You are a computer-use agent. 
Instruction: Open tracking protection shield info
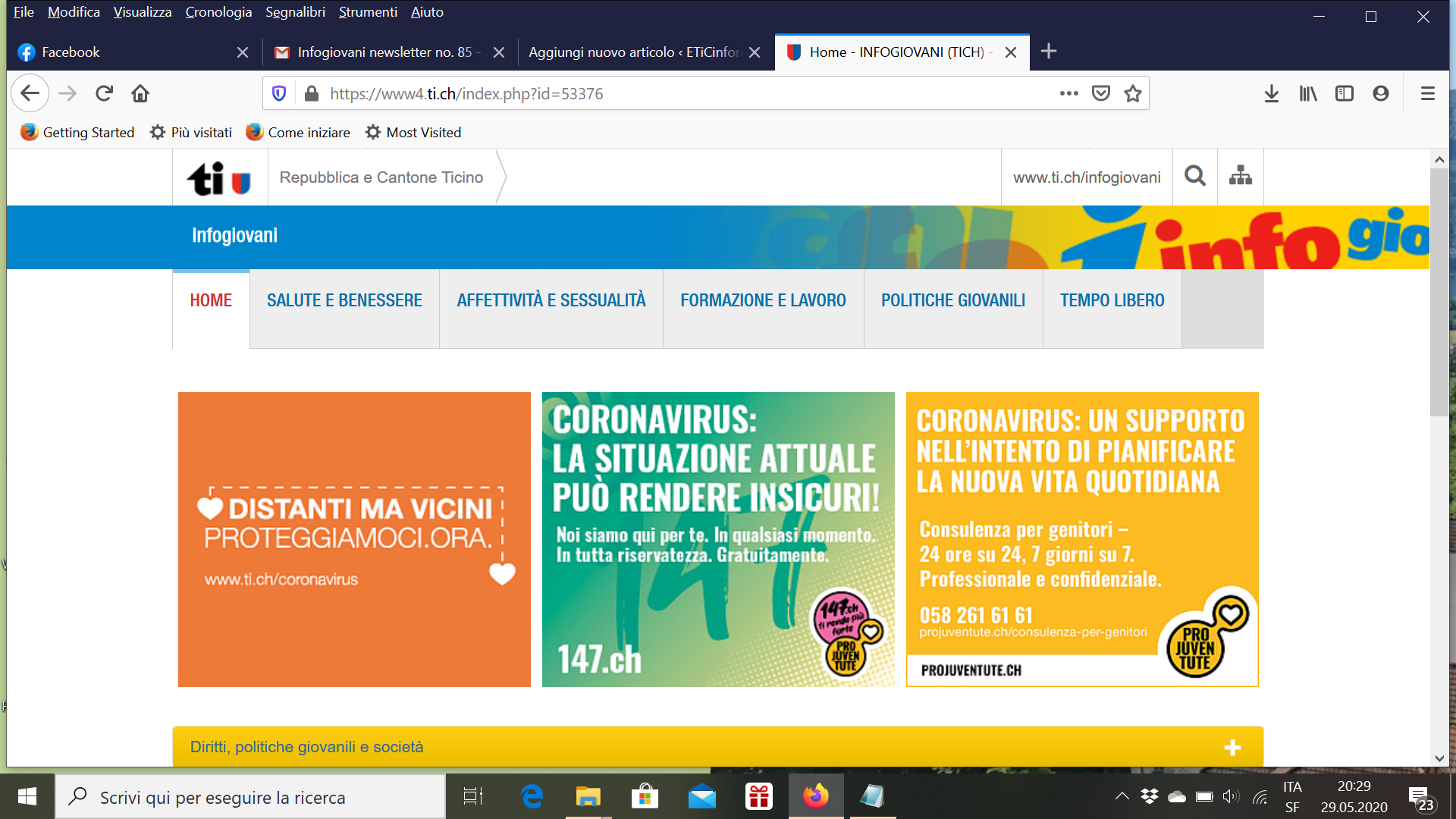pos(279,93)
